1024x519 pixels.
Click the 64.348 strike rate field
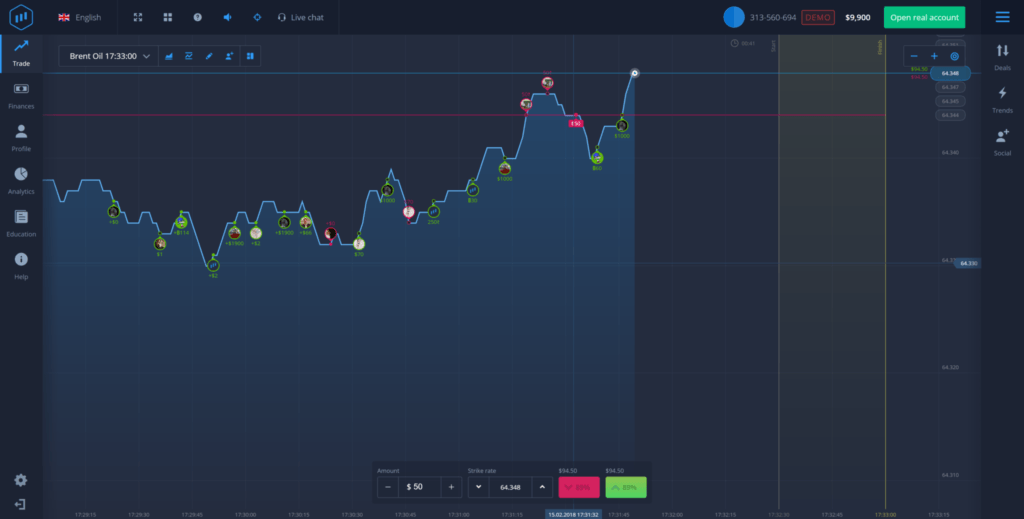point(510,487)
